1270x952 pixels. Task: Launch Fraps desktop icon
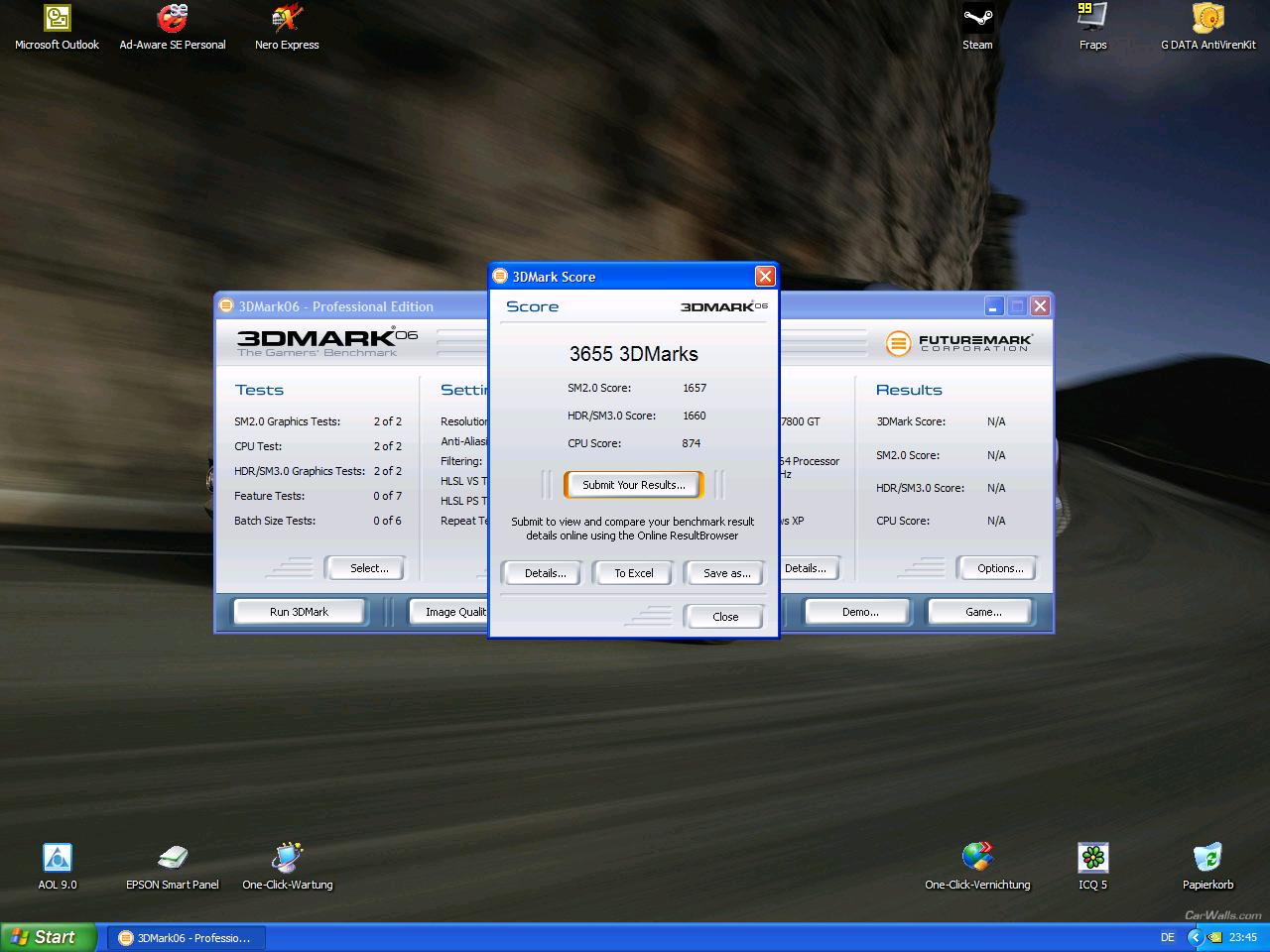tap(1092, 28)
